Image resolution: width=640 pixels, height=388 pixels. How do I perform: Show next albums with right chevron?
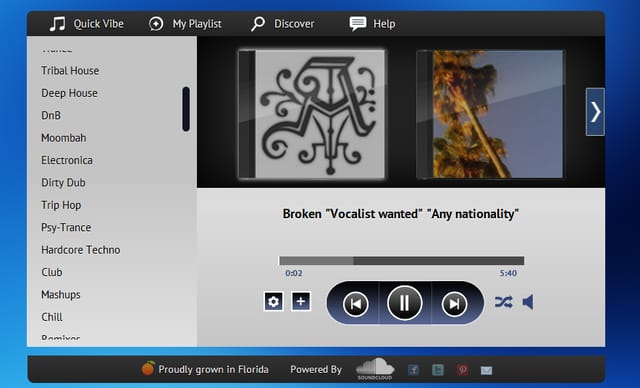(x=596, y=112)
